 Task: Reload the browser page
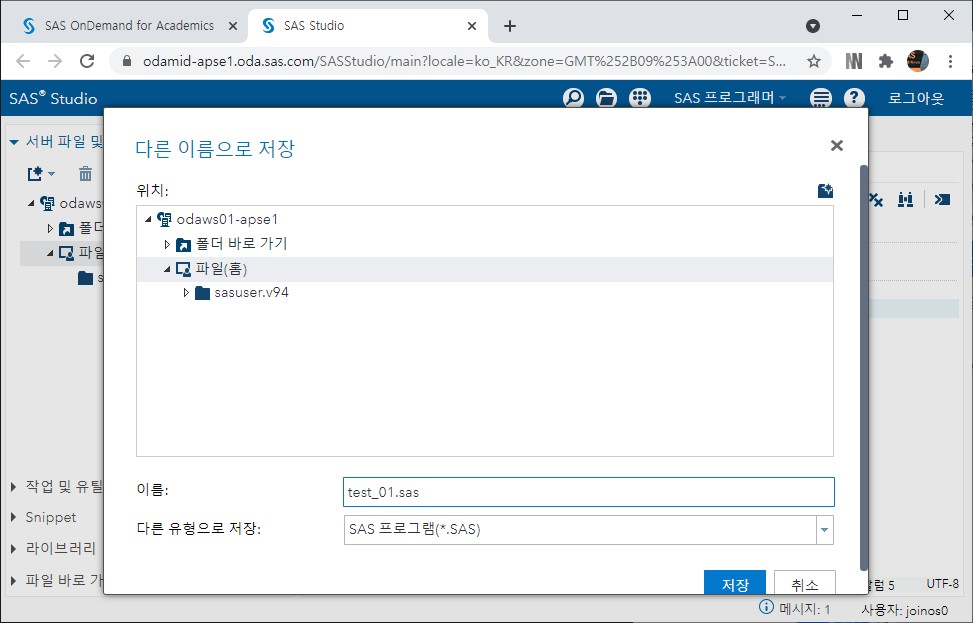pos(87,61)
